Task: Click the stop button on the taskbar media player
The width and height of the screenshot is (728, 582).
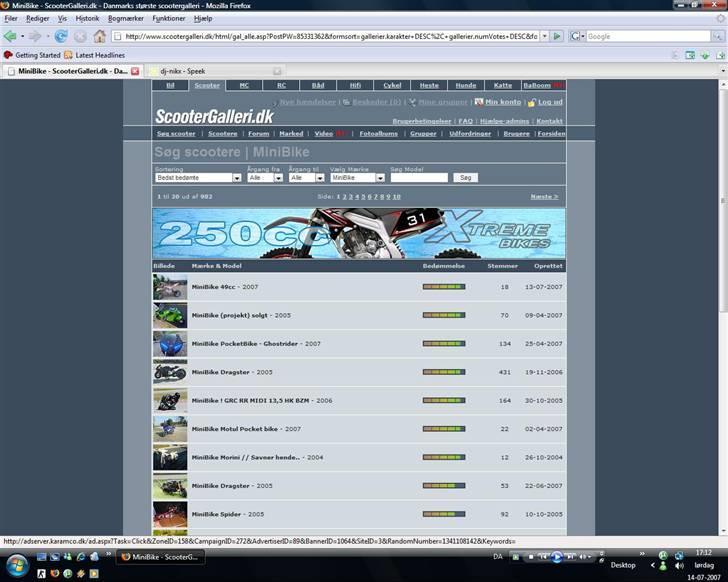Action: pyautogui.click(x=531, y=556)
